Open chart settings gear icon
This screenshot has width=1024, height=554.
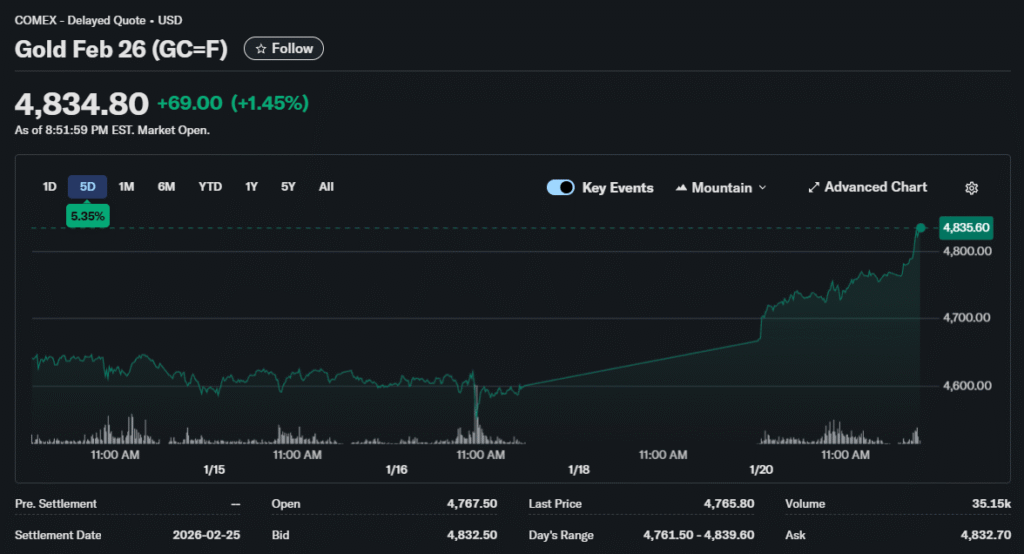click(971, 188)
